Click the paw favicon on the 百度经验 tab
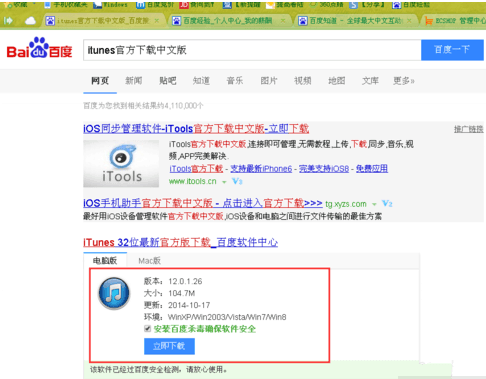Image resolution: width=486 pixels, height=379 pixels. [x=176, y=21]
